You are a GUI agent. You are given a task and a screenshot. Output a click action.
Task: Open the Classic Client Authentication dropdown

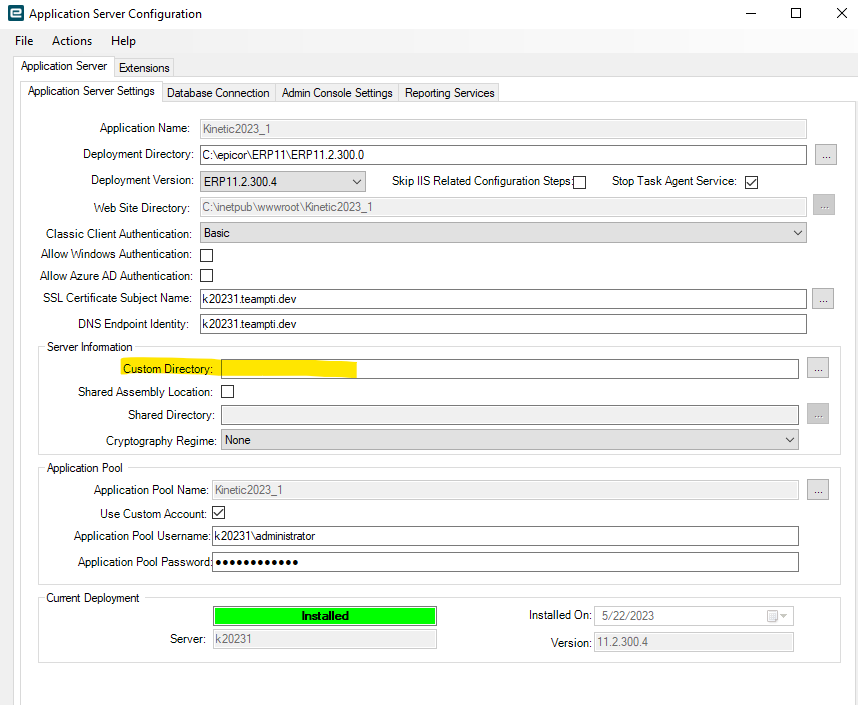[797, 233]
